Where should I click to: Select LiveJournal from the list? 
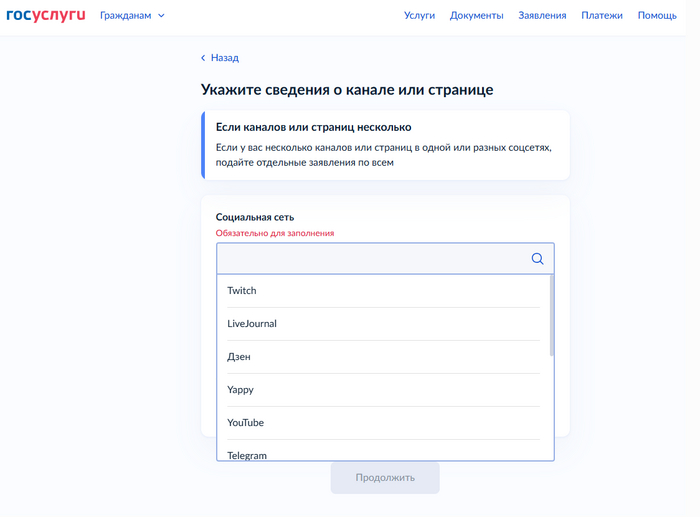point(383,324)
